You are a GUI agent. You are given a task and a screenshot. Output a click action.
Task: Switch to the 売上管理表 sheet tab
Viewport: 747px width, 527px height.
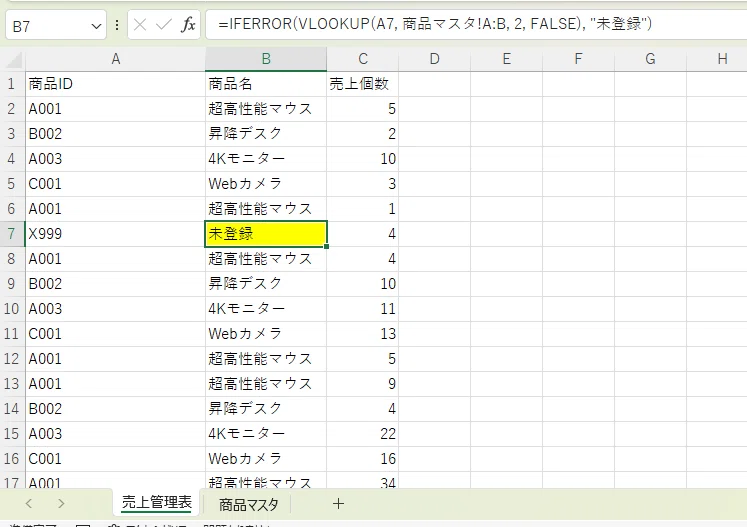coord(156,503)
